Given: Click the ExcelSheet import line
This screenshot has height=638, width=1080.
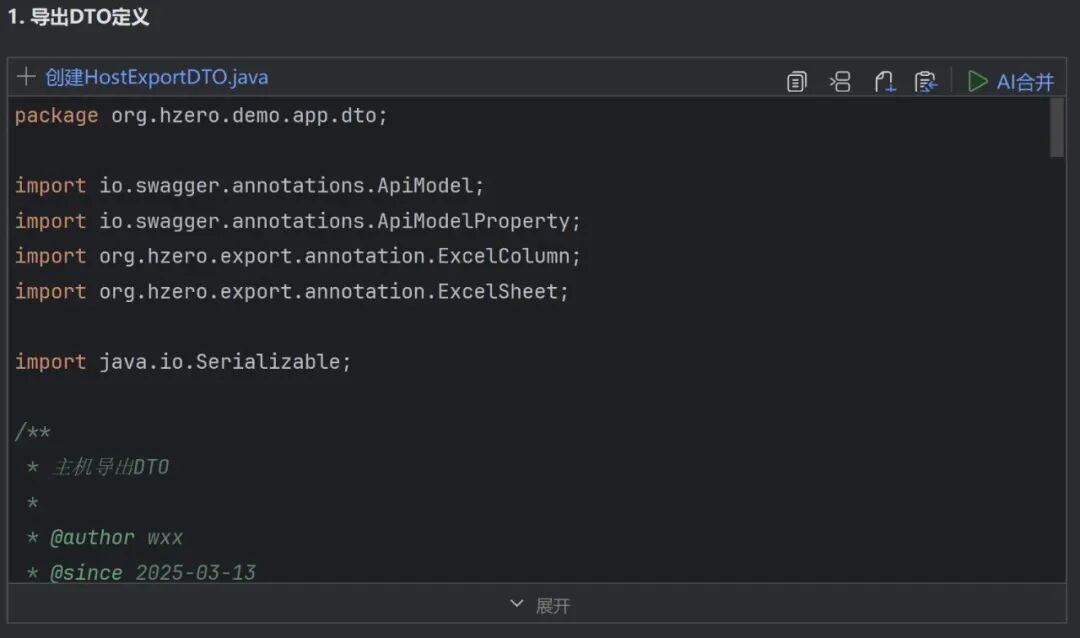Looking at the screenshot, I should pos(291,291).
